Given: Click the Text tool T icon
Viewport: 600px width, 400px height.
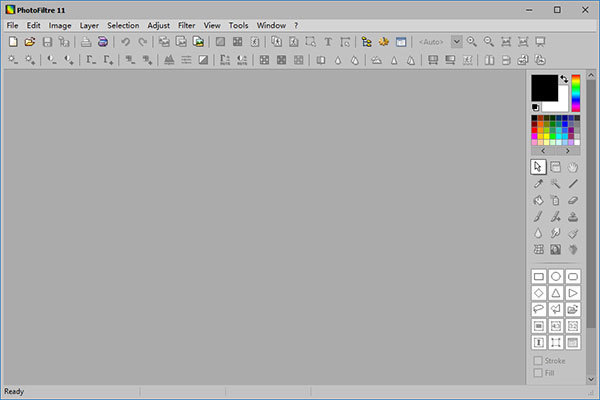Looking at the screenshot, I should (328, 42).
